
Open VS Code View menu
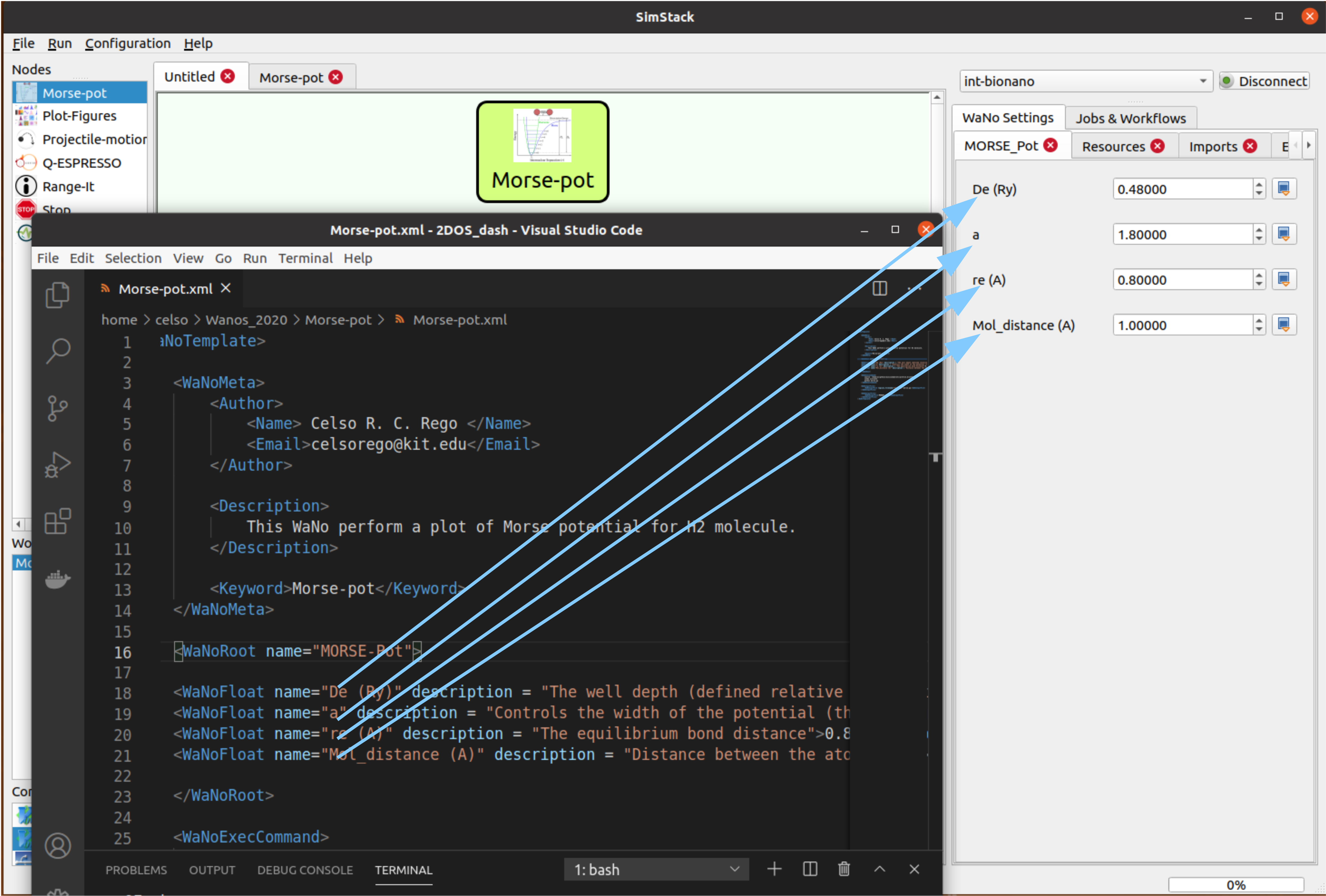[x=188, y=258]
